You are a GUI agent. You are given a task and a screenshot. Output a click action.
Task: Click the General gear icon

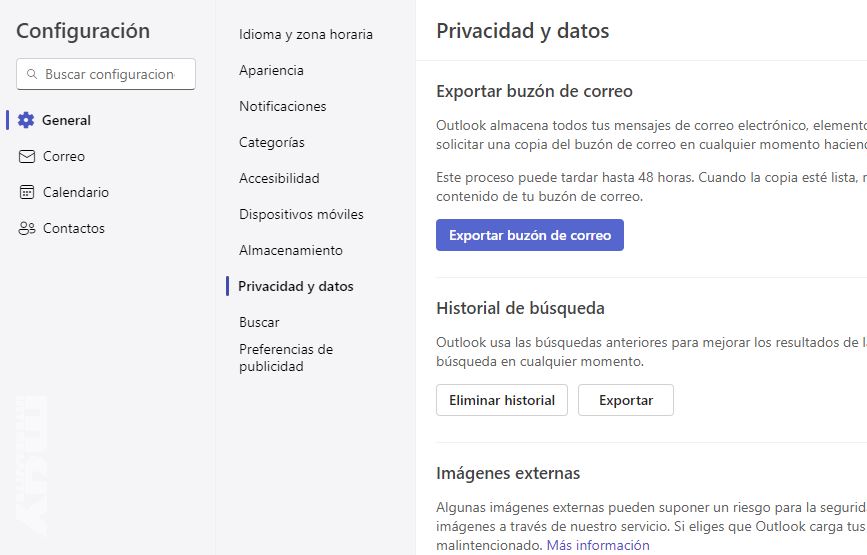pyautogui.click(x=26, y=120)
